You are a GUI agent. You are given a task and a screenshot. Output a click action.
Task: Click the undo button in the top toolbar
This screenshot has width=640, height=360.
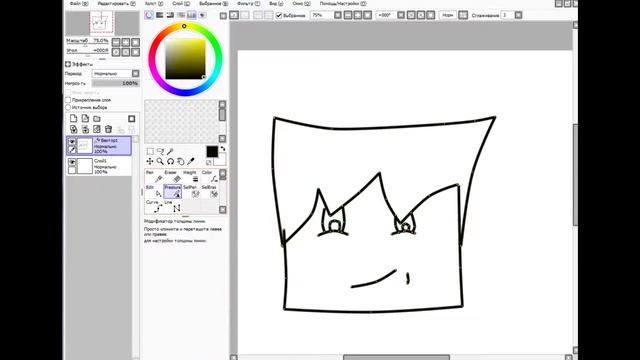[234, 15]
